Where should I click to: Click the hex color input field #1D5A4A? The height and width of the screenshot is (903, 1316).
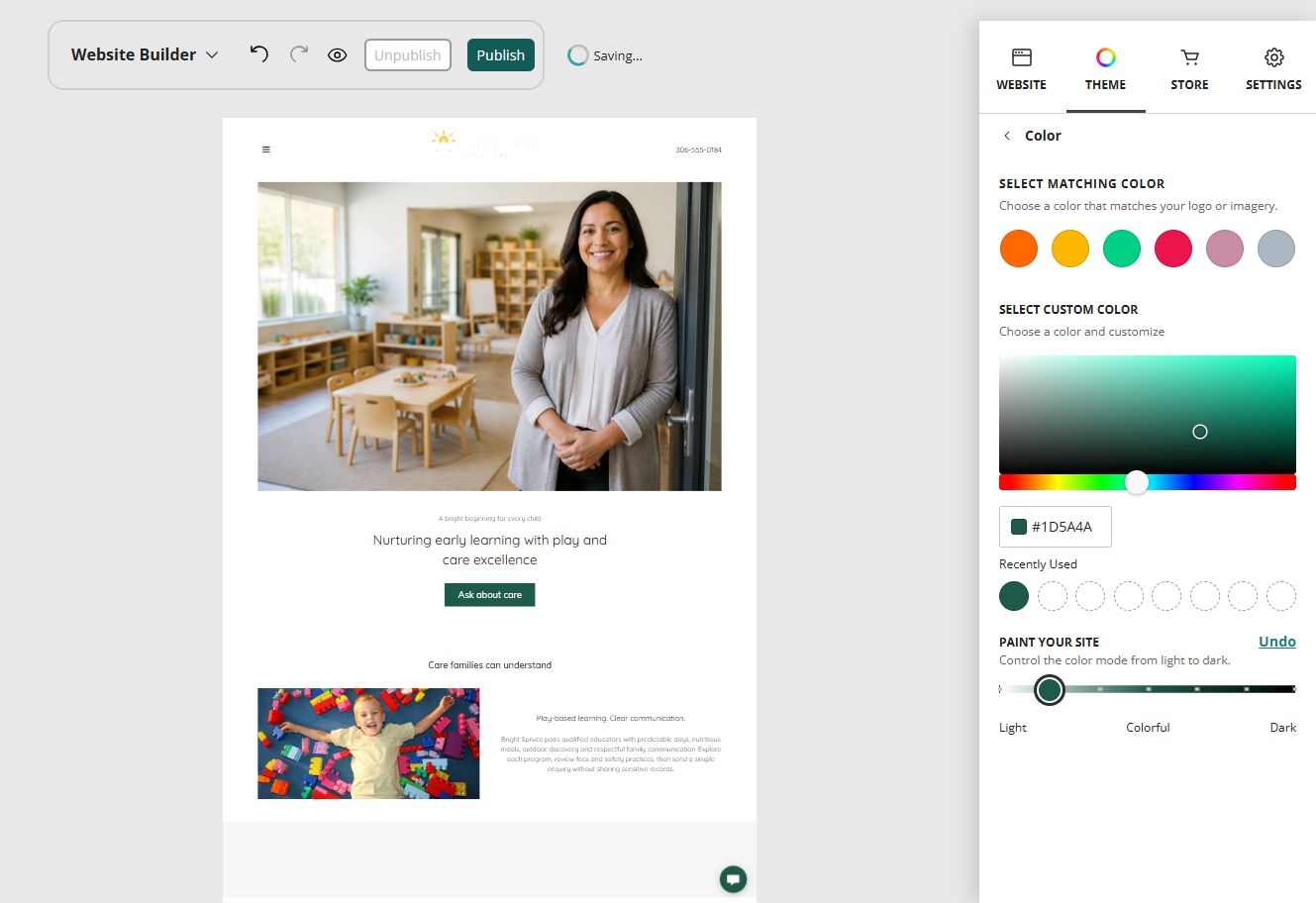point(1056,527)
